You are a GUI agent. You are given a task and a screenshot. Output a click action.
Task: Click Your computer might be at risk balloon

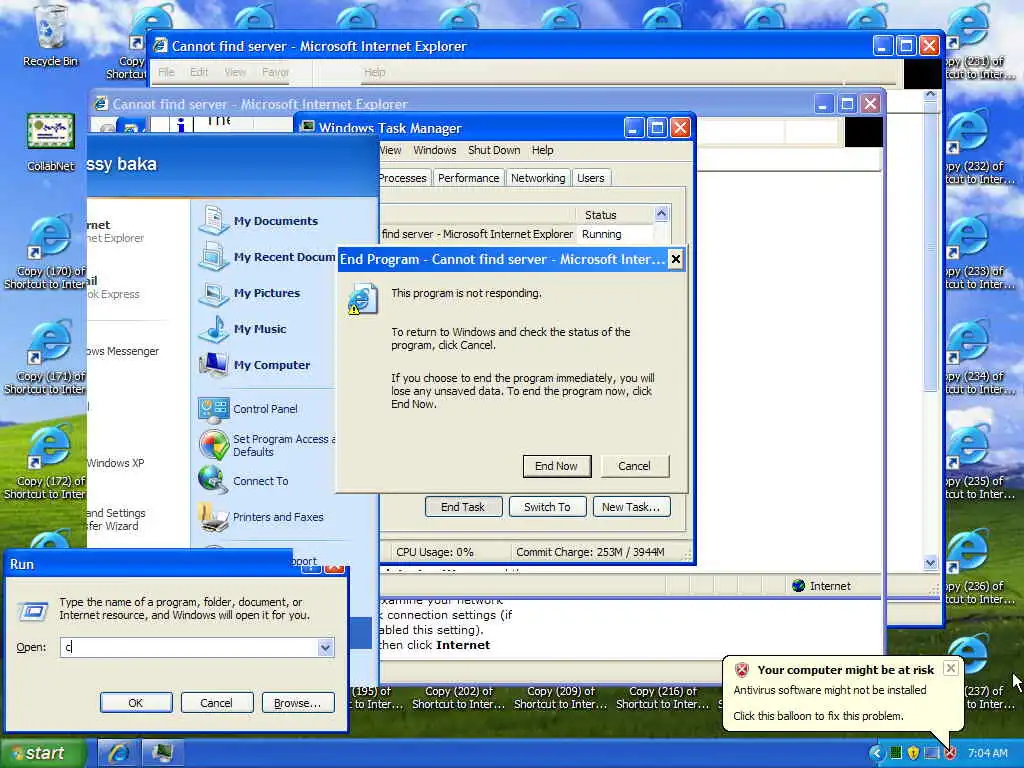click(845, 670)
